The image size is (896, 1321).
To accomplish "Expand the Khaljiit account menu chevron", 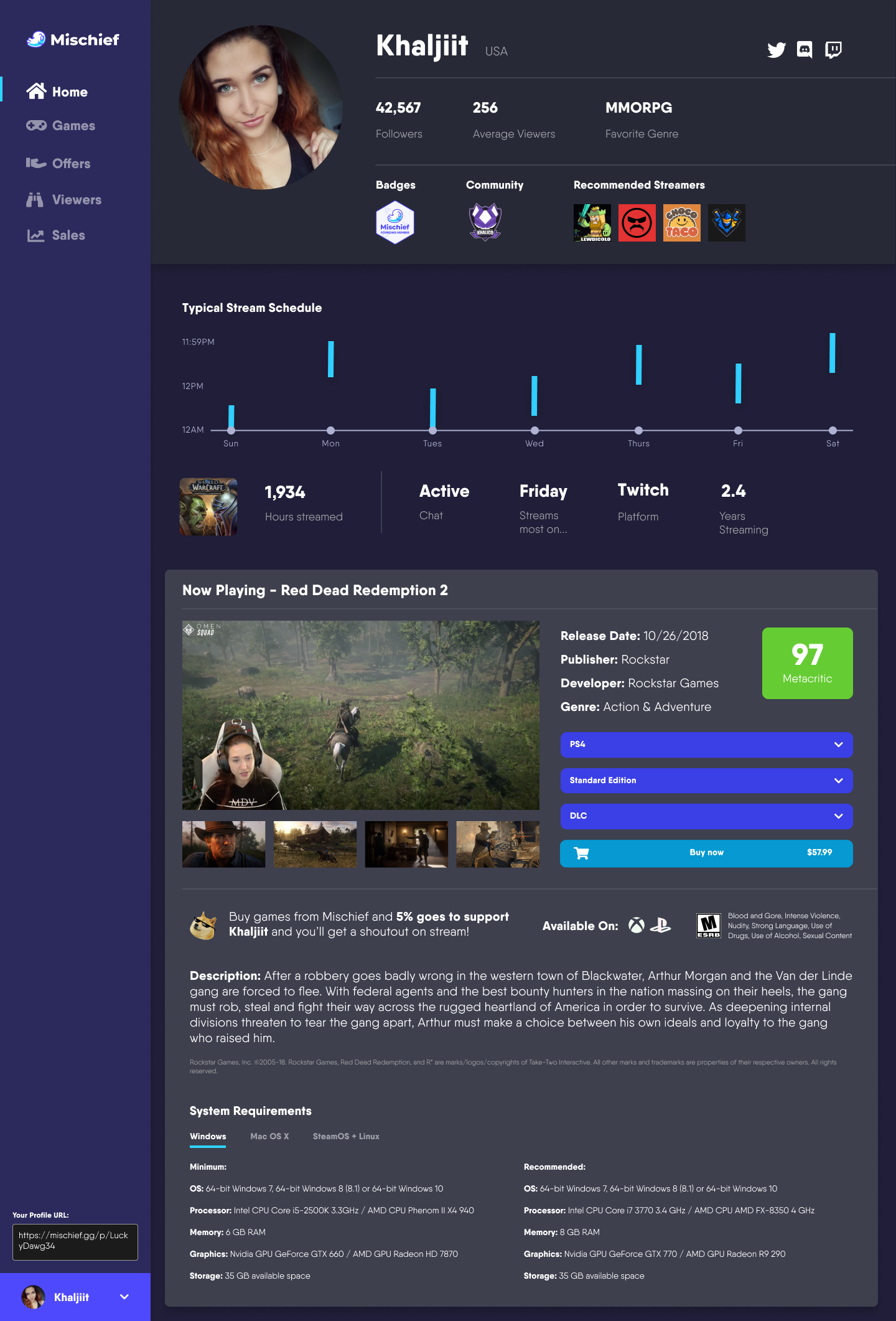I will (x=124, y=1297).
